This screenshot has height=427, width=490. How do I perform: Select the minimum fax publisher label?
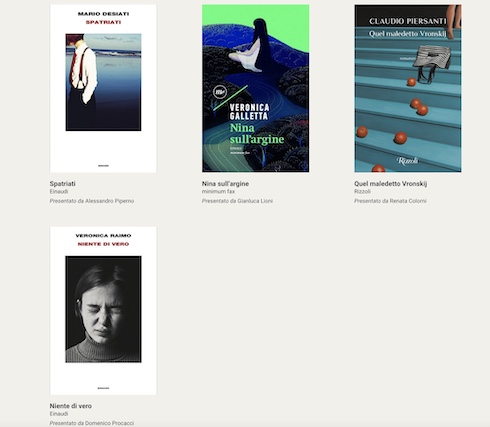(218, 192)
